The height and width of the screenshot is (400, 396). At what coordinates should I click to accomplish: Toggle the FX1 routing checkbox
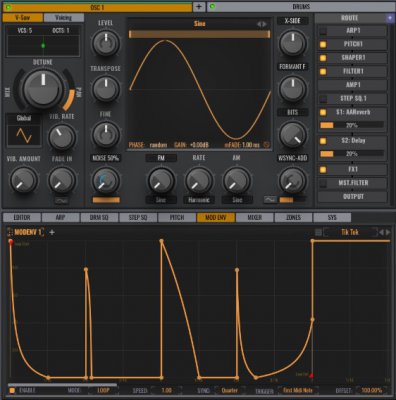tap(323, 170)
